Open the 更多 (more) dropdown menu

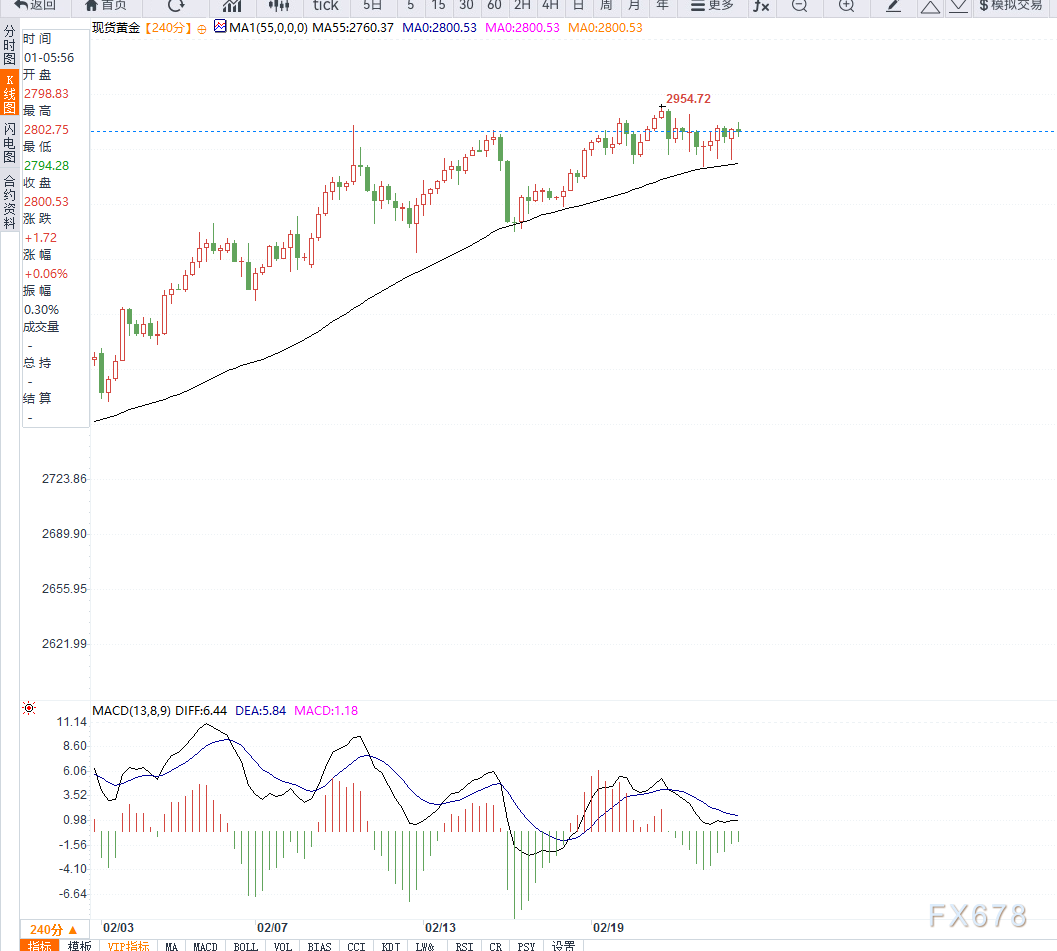pos(711,6)
